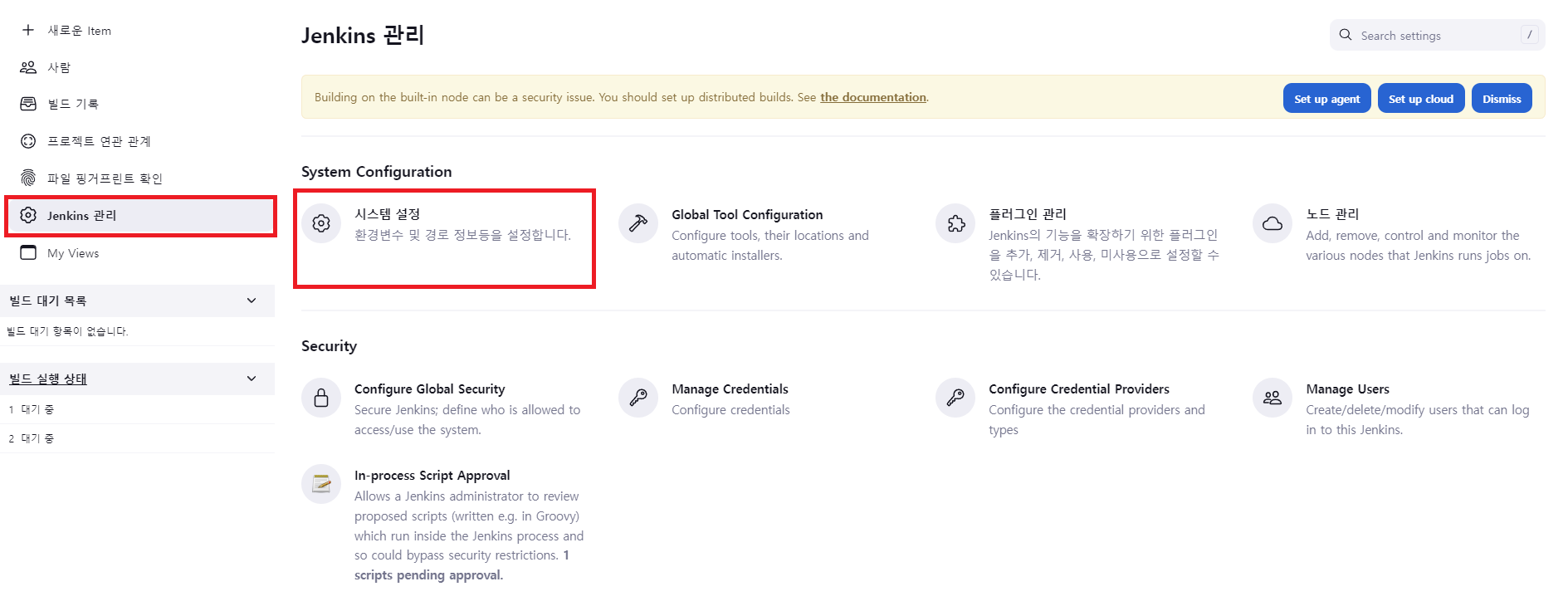Screen dimensions: 1568x606
Task: Collapse the 빌드 실행 상태 panel chevron
Action: click(252, 379)
